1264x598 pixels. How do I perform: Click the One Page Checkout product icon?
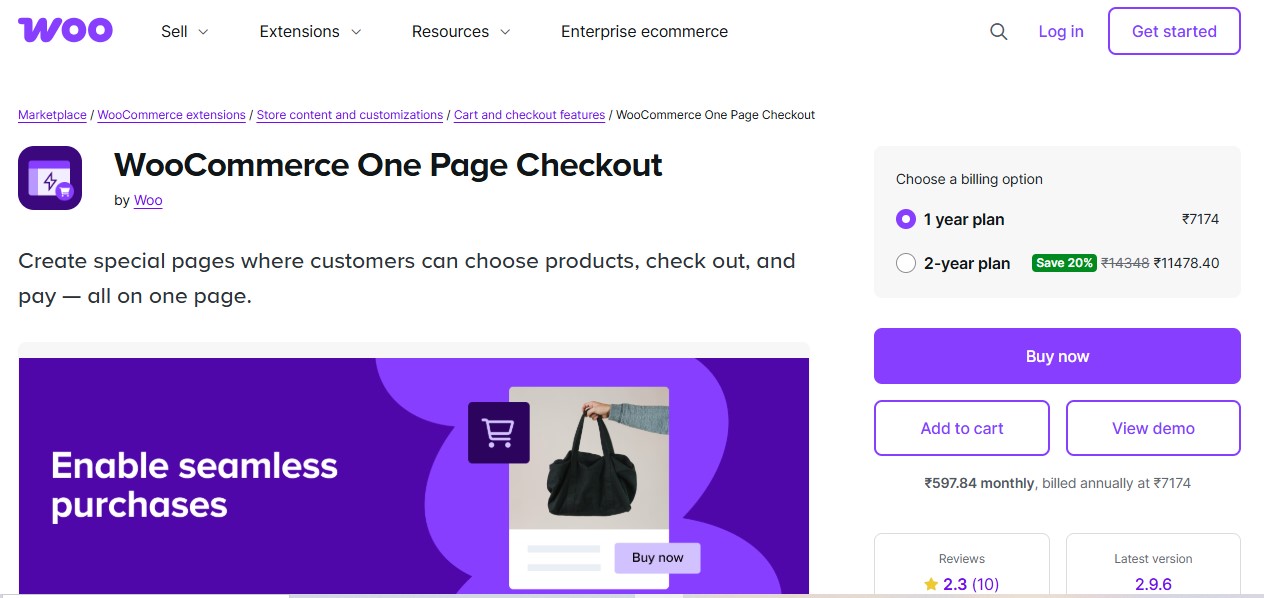point(50,178)
